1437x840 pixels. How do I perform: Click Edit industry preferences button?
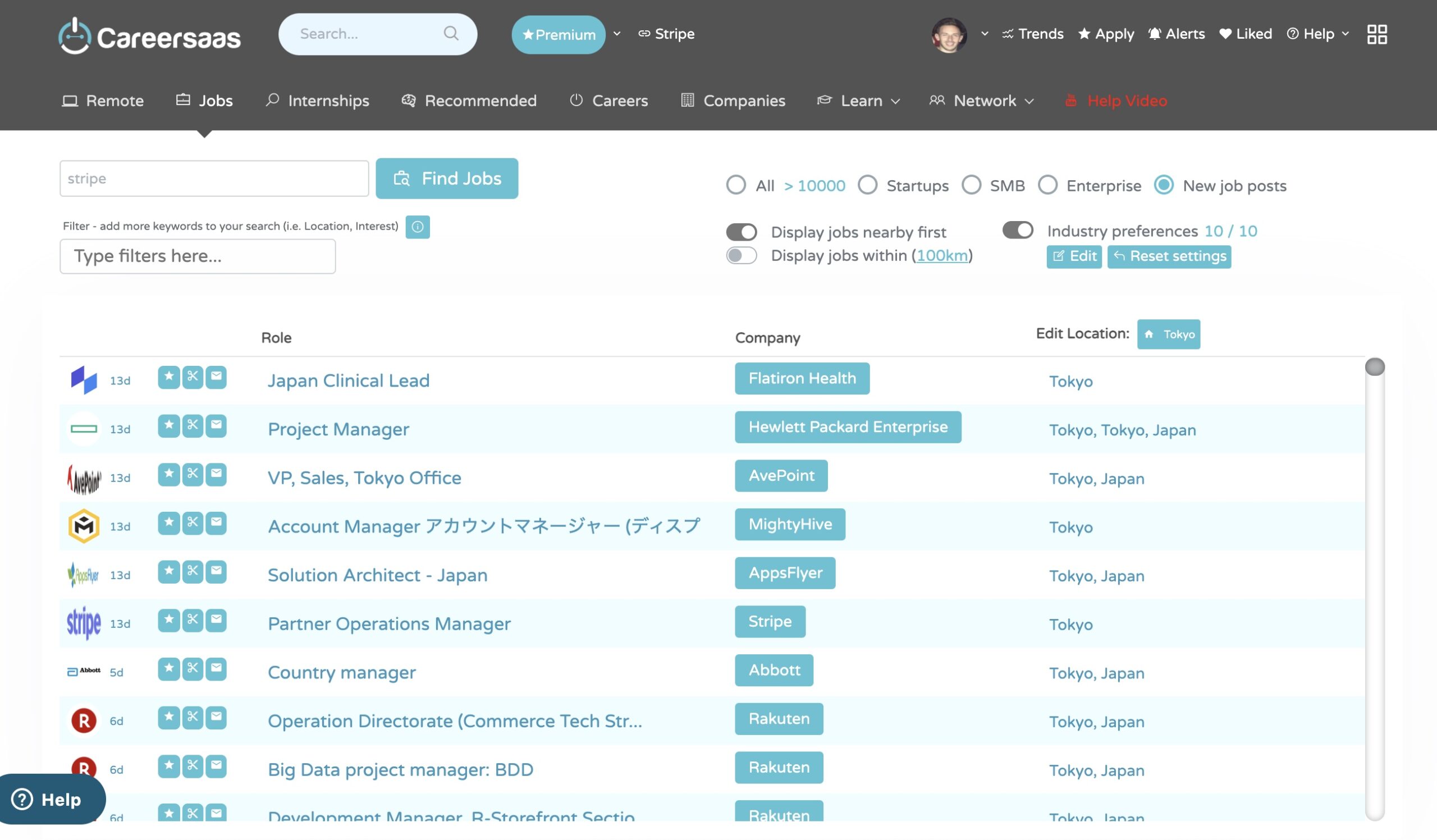pos(1074,256)
